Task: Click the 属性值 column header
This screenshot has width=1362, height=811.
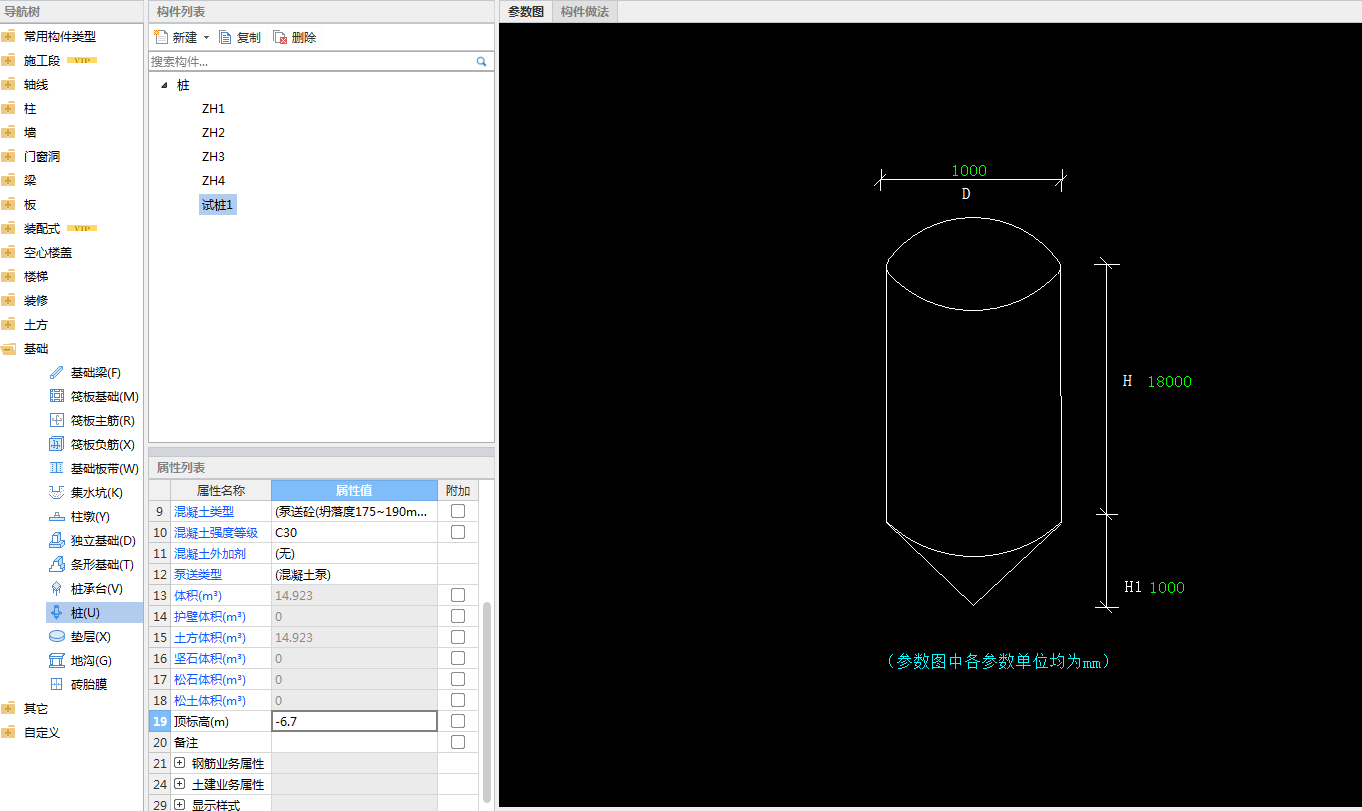Action: click(x=354, y=490)
